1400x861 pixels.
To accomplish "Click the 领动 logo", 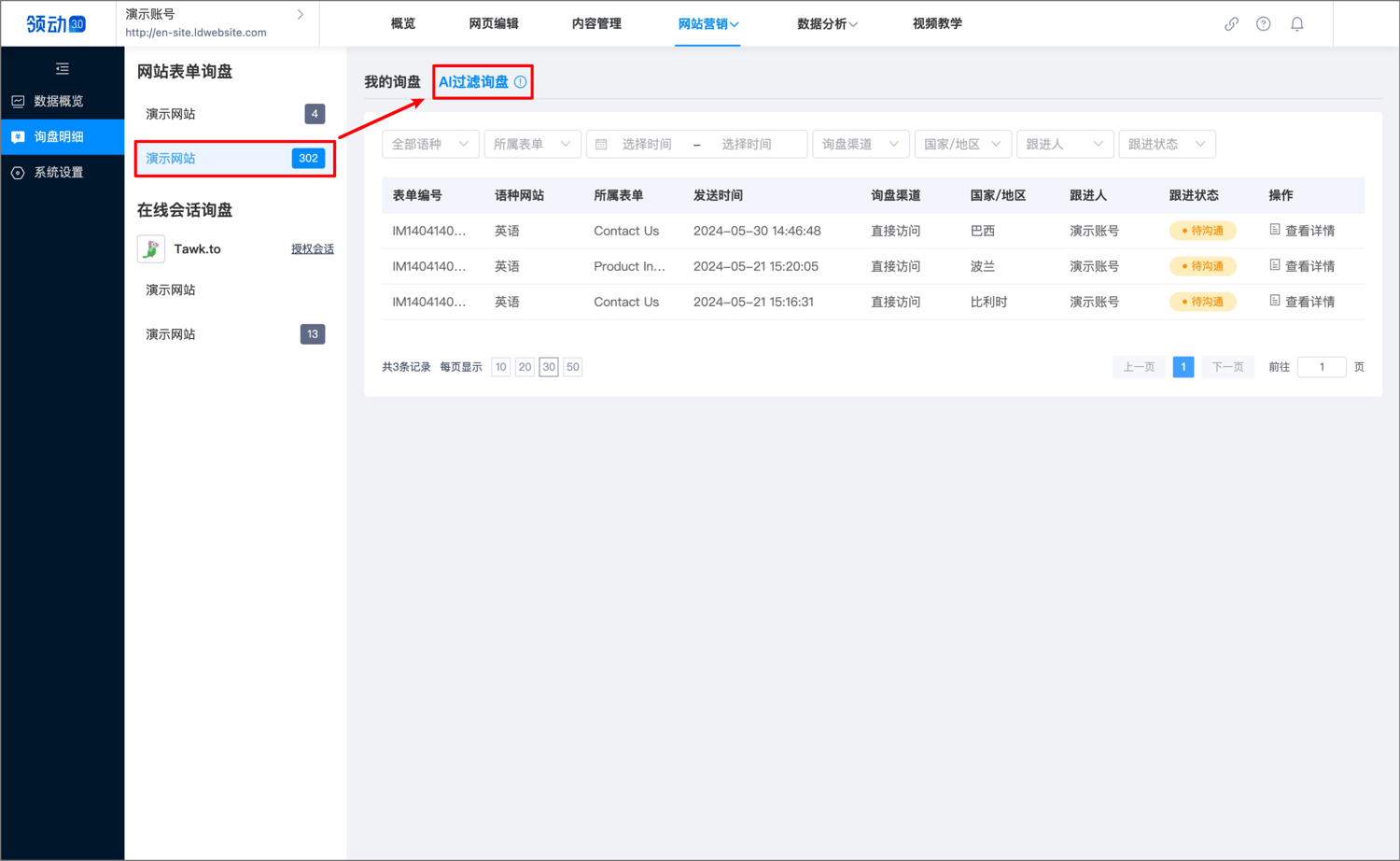I will (56, 23).
